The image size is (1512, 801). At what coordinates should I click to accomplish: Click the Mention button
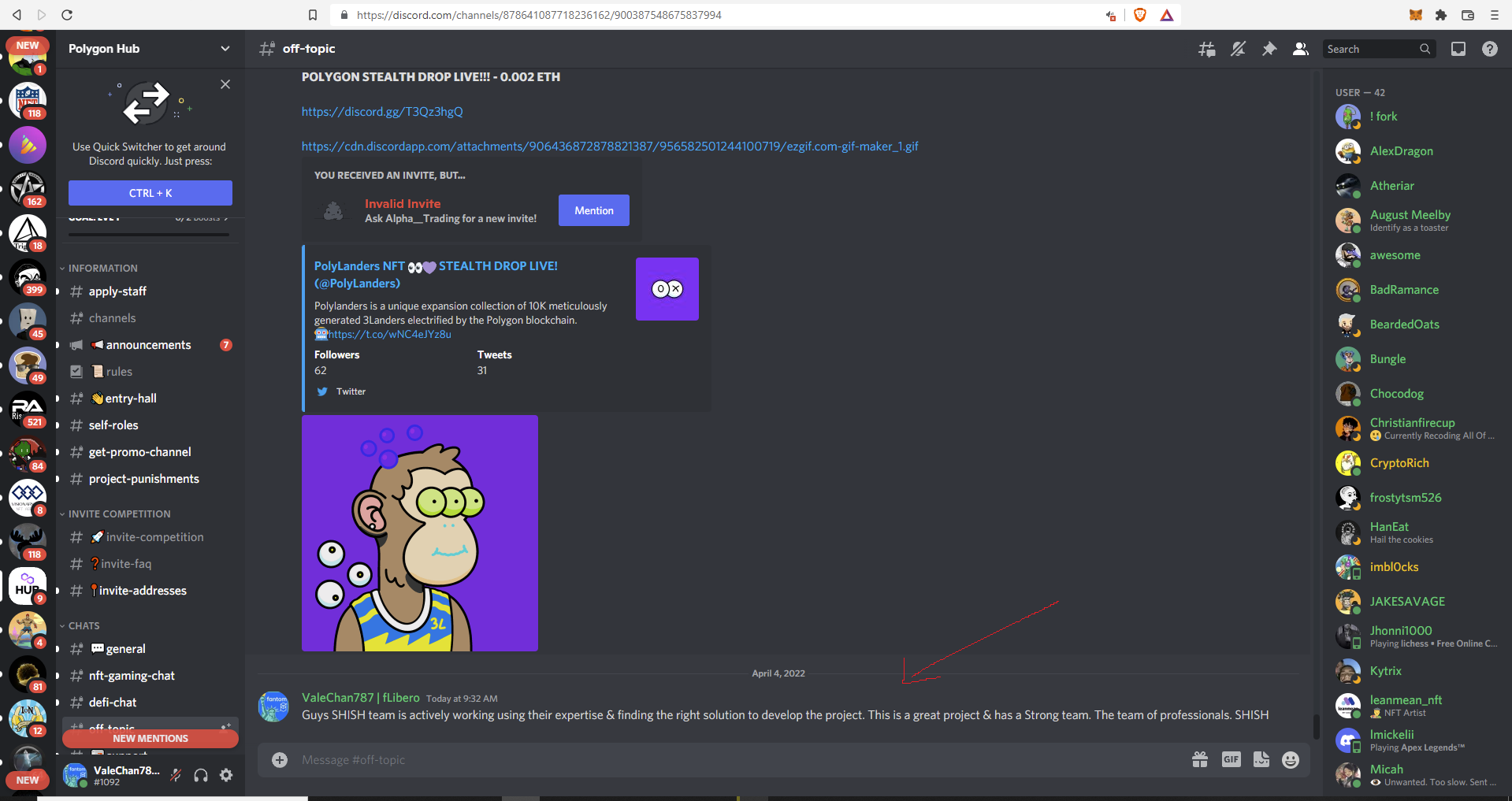(x=594, y=210)
